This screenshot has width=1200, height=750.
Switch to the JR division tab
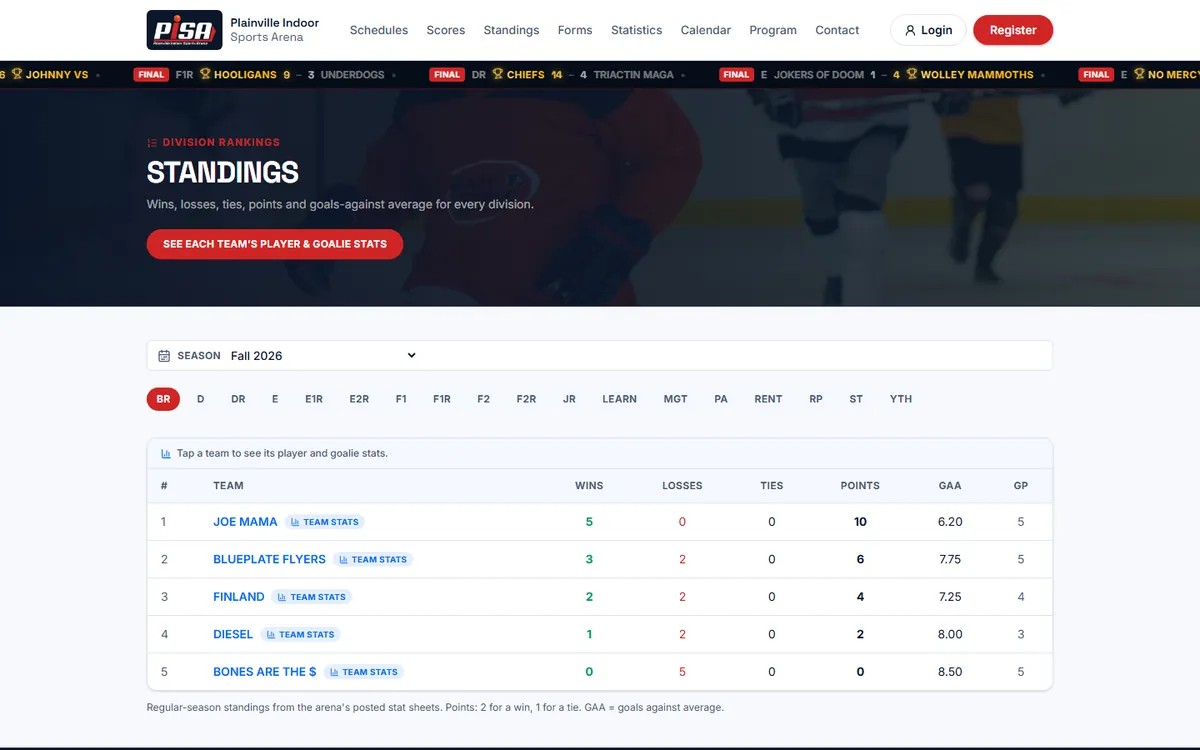coord(569,399)
